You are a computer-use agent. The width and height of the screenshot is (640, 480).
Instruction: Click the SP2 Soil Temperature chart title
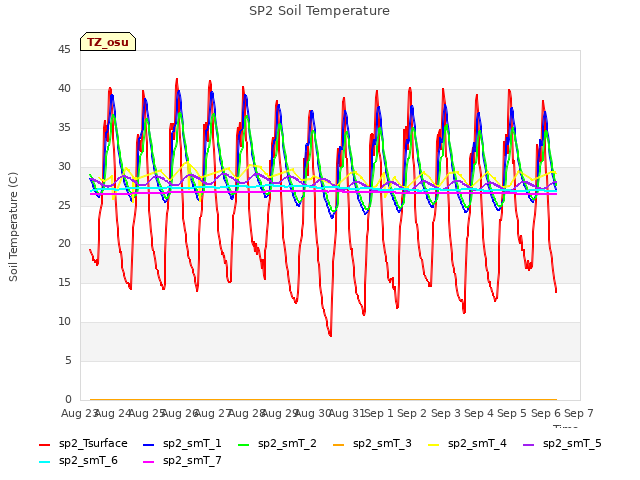point(319,11)
